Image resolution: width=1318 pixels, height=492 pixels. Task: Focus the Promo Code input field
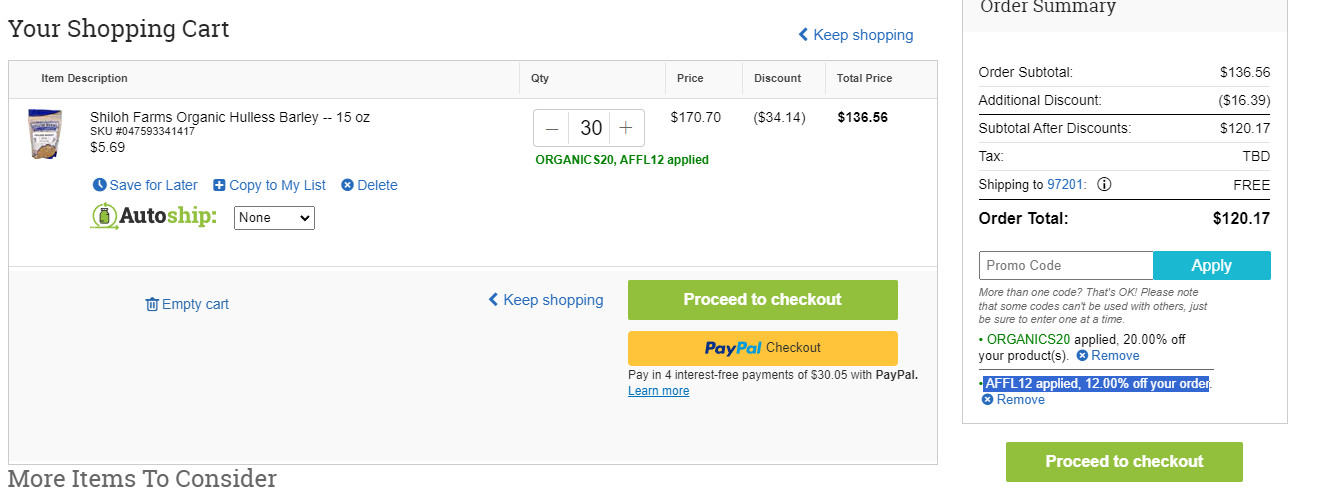click(1066, 266)
